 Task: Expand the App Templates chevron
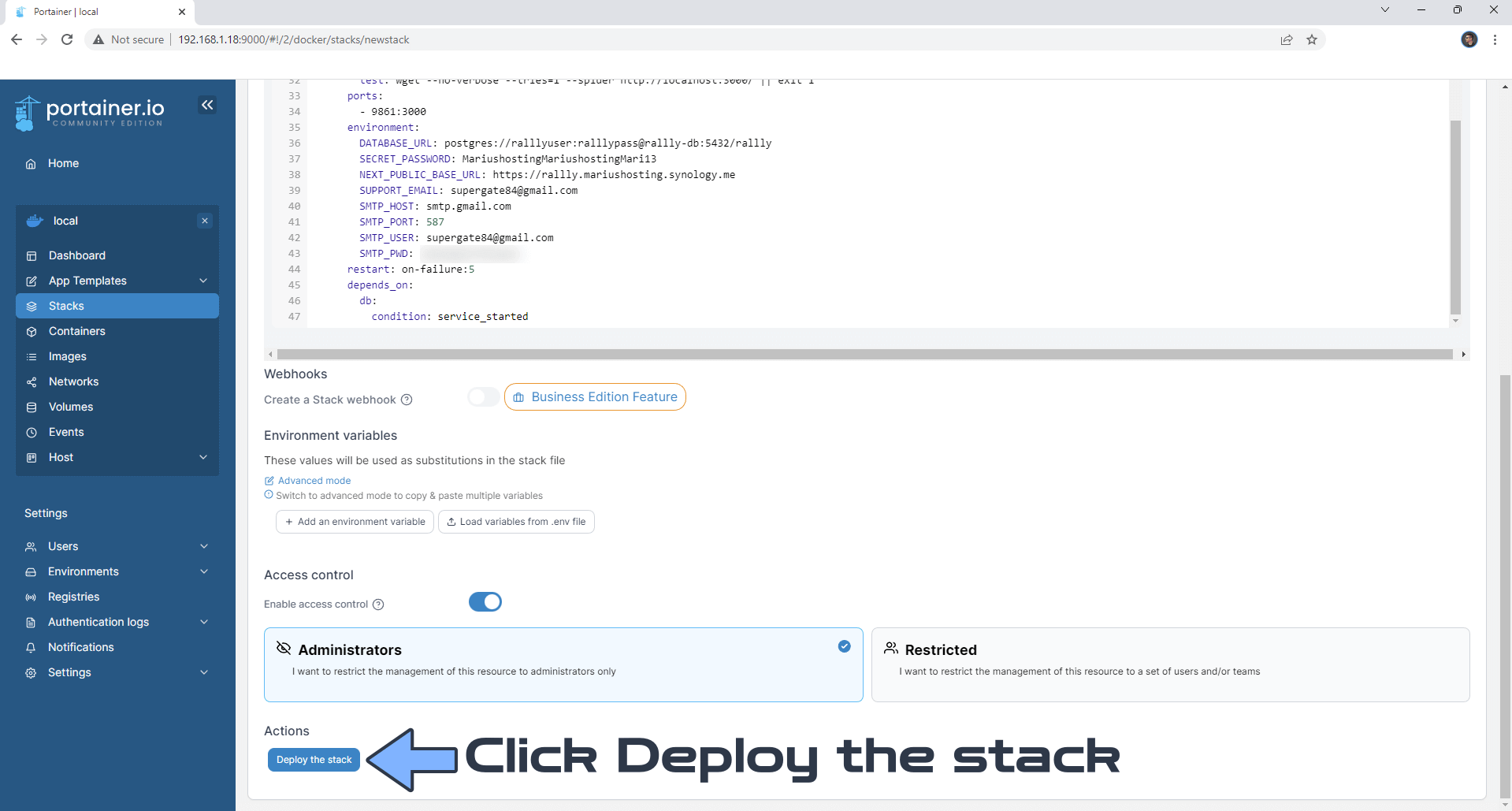(x=203, y=281)
